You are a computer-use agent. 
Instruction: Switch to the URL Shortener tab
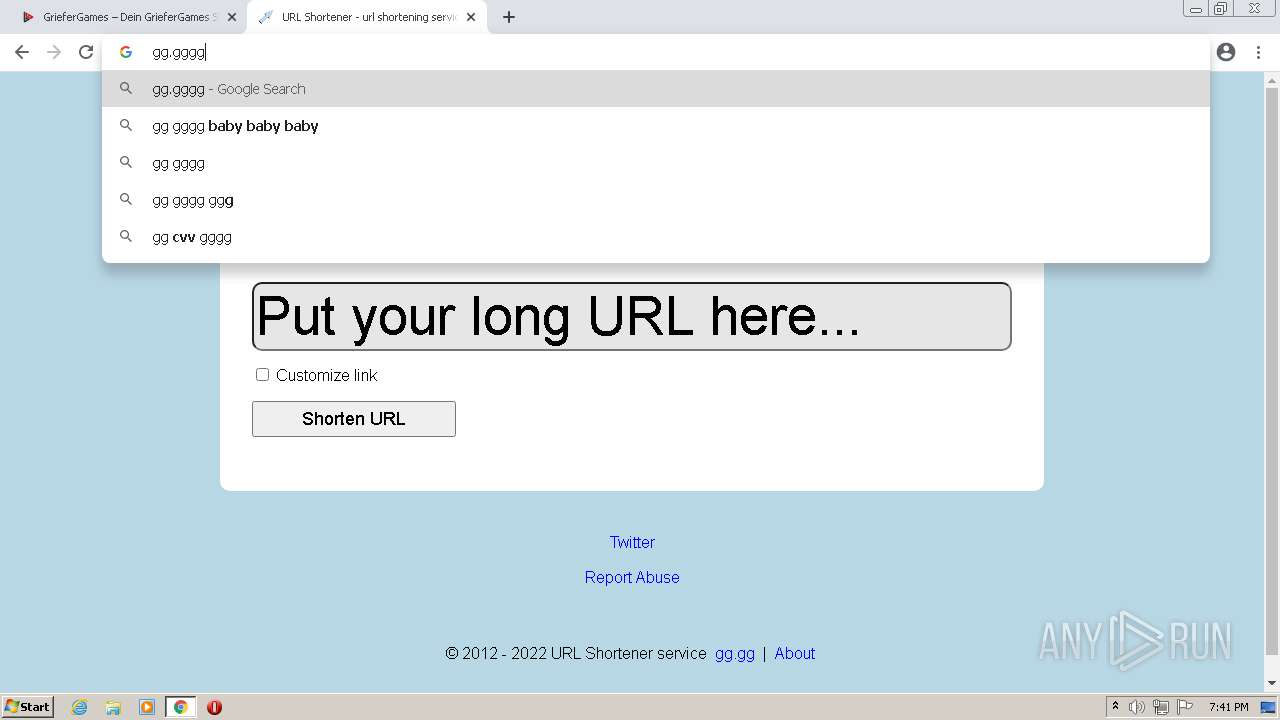[368, 17]
